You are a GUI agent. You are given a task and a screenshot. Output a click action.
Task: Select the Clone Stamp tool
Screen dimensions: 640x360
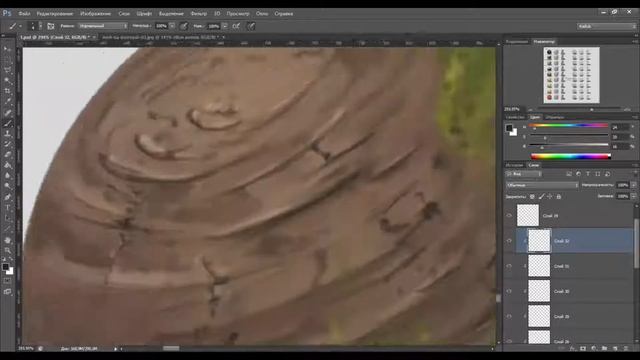point(7,134)
